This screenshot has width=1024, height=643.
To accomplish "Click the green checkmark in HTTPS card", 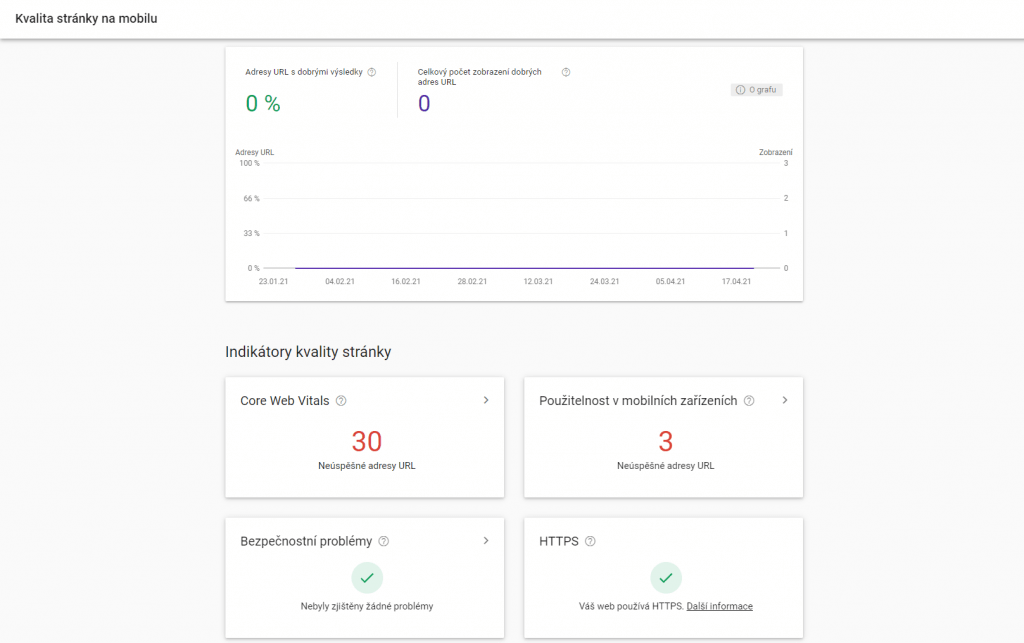I will [x=666, y=578].
